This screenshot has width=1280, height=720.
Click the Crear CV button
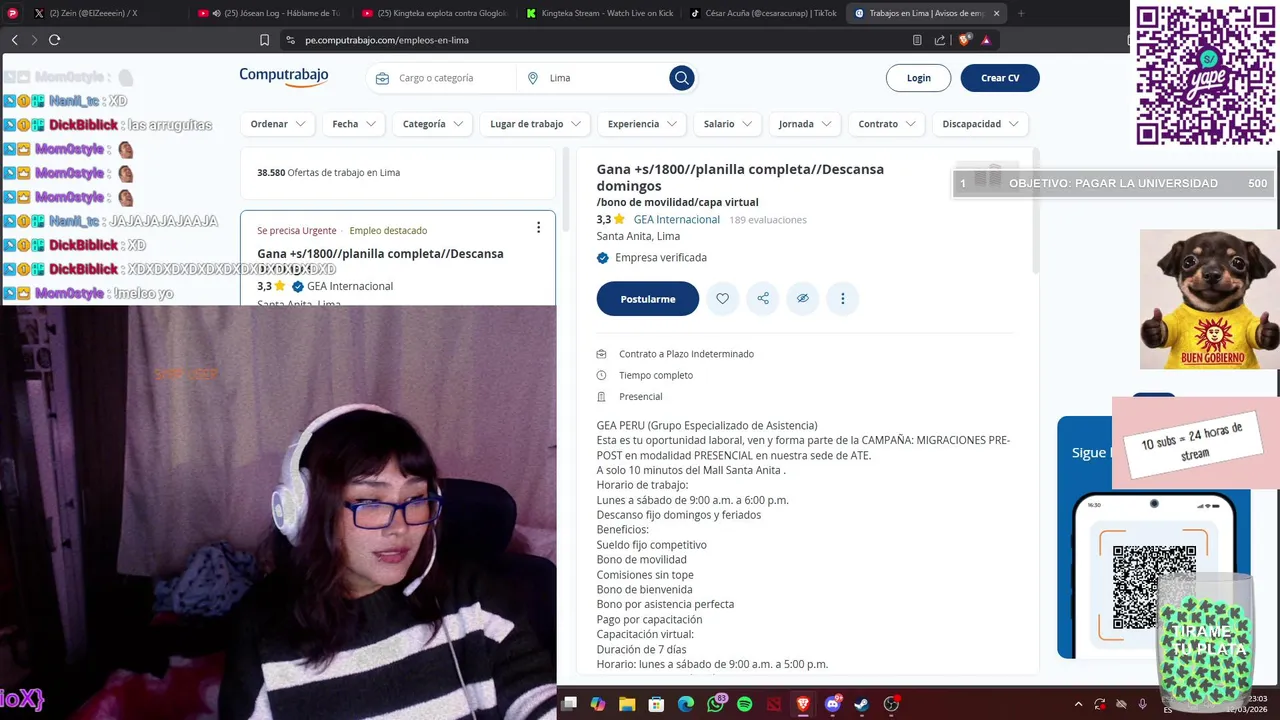tap(1000, 78)
